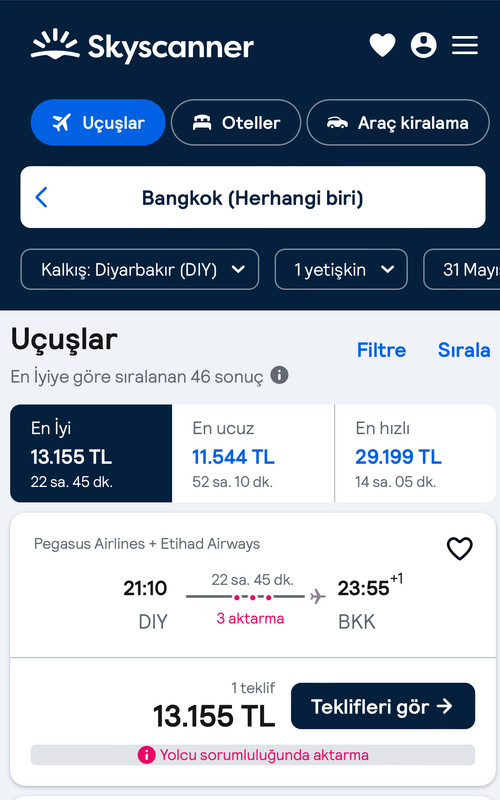The image size is (500, 800).
Task: Expand the 1 yetişkin passenger dropdown
Action: point(341,269)
